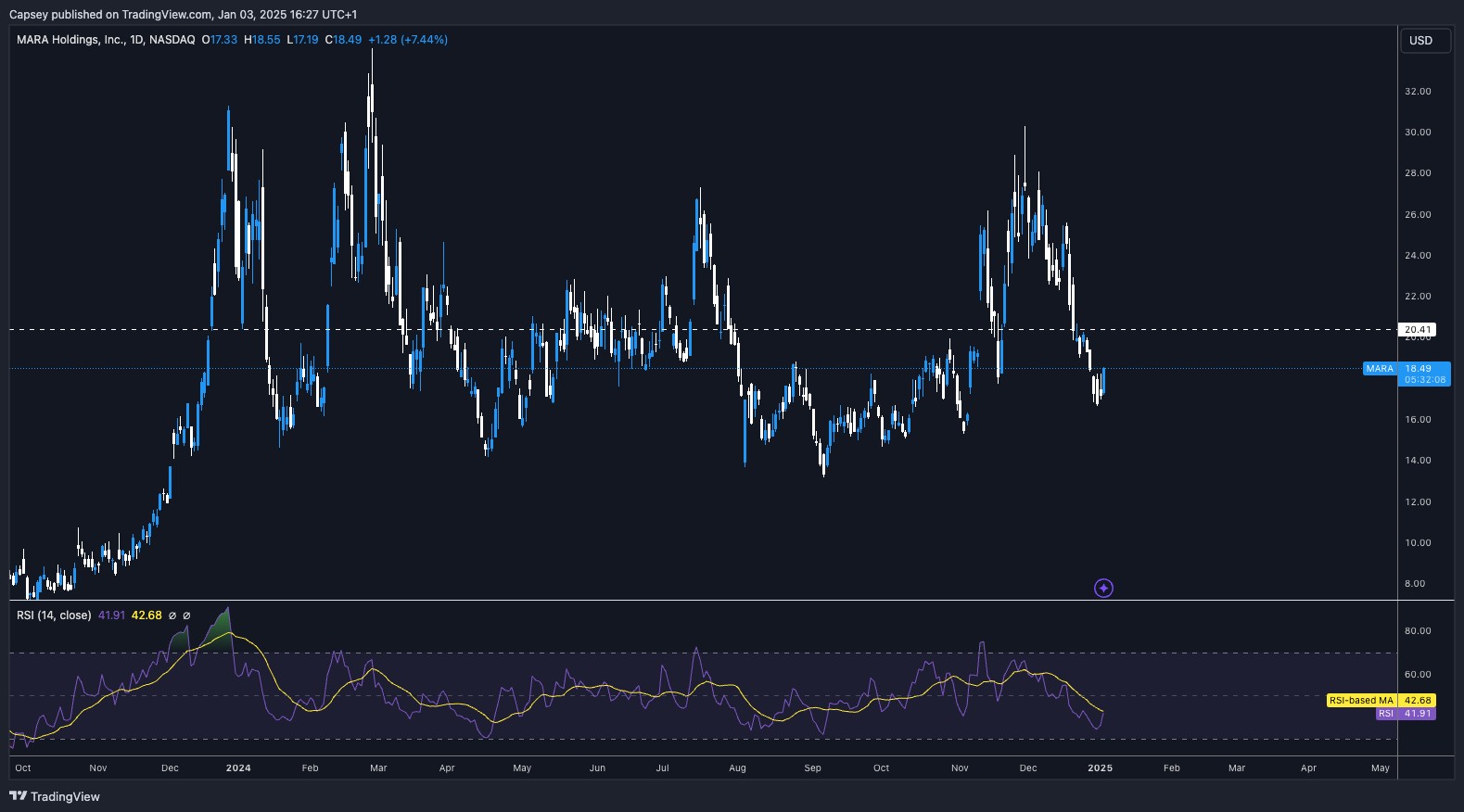Select the RSI (14, close) indicator legend
This screenshot has height=812, width=1464.
(54, 615)
